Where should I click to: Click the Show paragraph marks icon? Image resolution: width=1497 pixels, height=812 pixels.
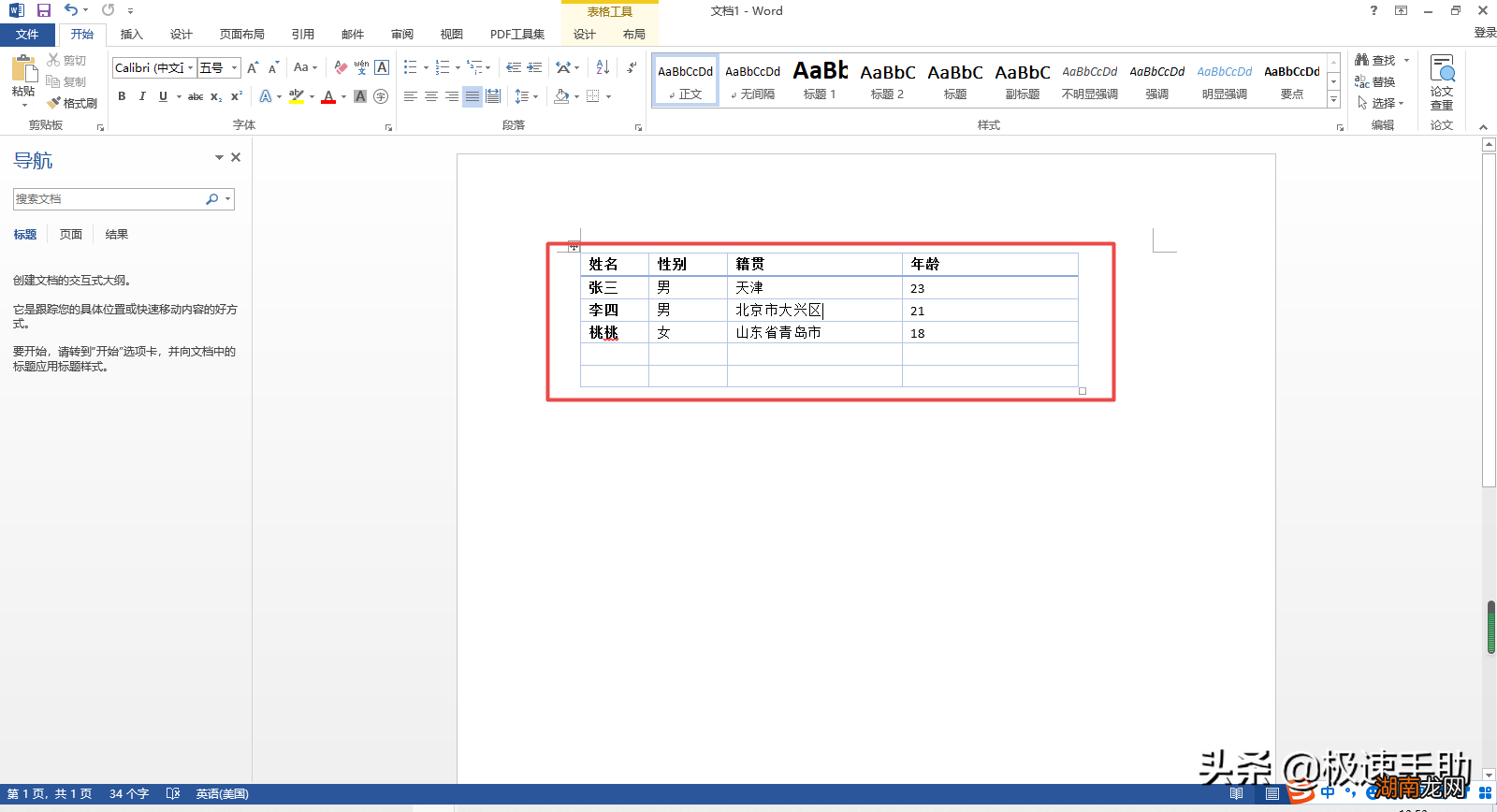click(632, 68)
